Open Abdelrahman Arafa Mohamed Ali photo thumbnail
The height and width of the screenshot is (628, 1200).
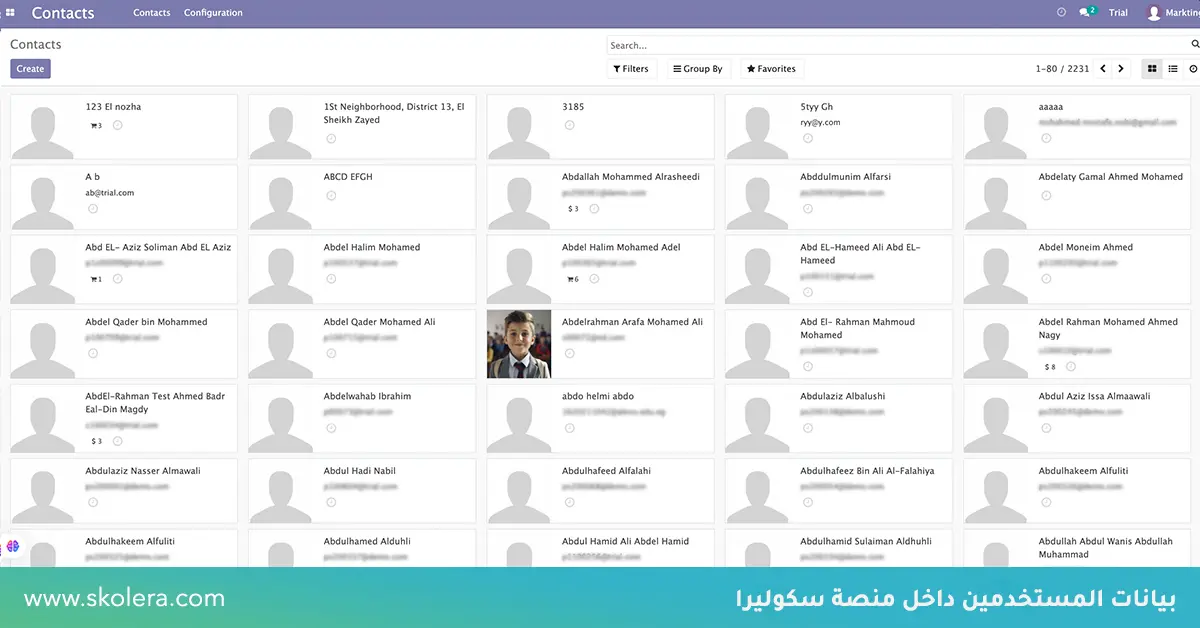coord(519,344)
